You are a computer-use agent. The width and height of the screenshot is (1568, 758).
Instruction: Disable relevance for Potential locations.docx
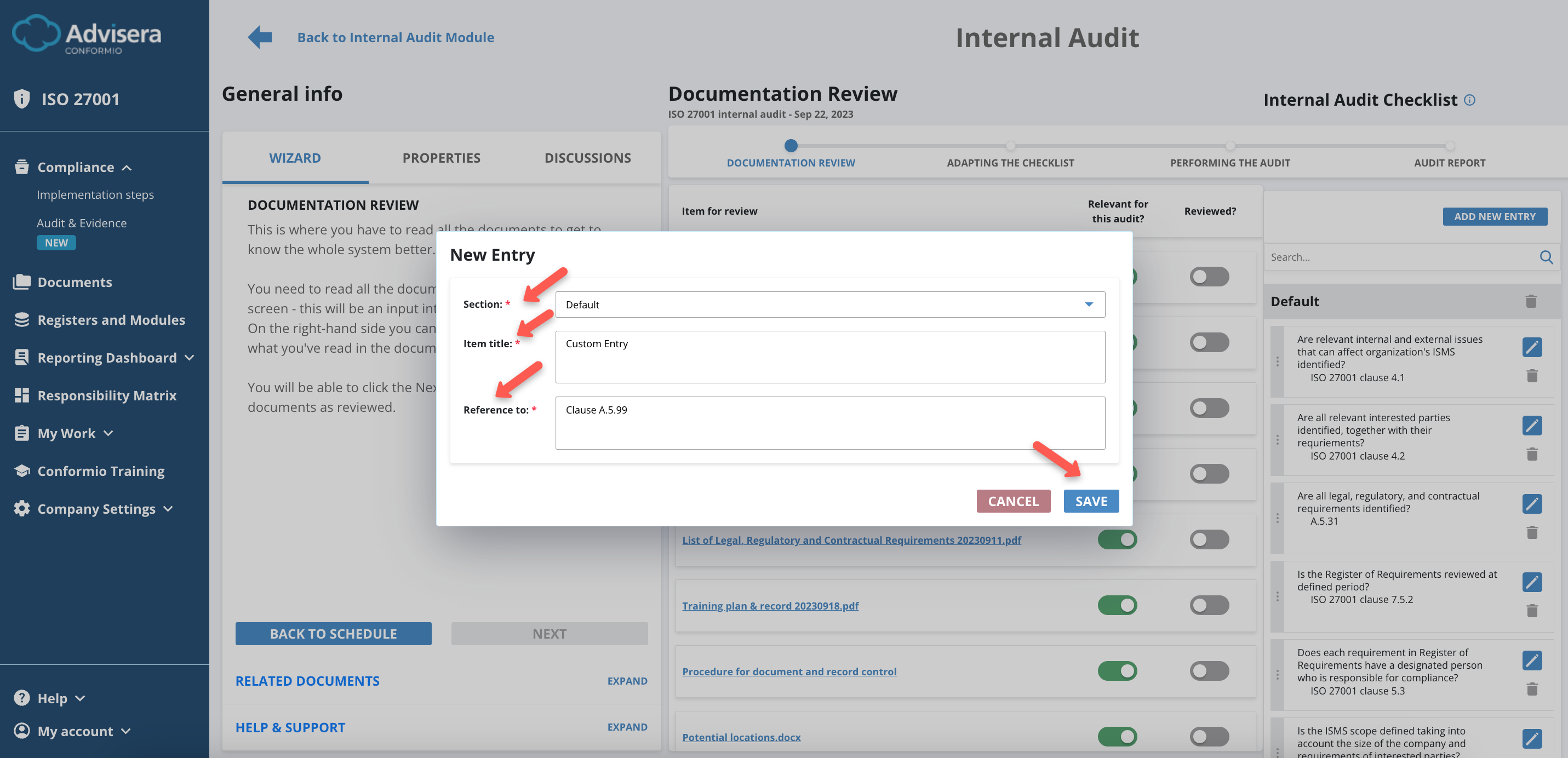[x=1117, y=736]
